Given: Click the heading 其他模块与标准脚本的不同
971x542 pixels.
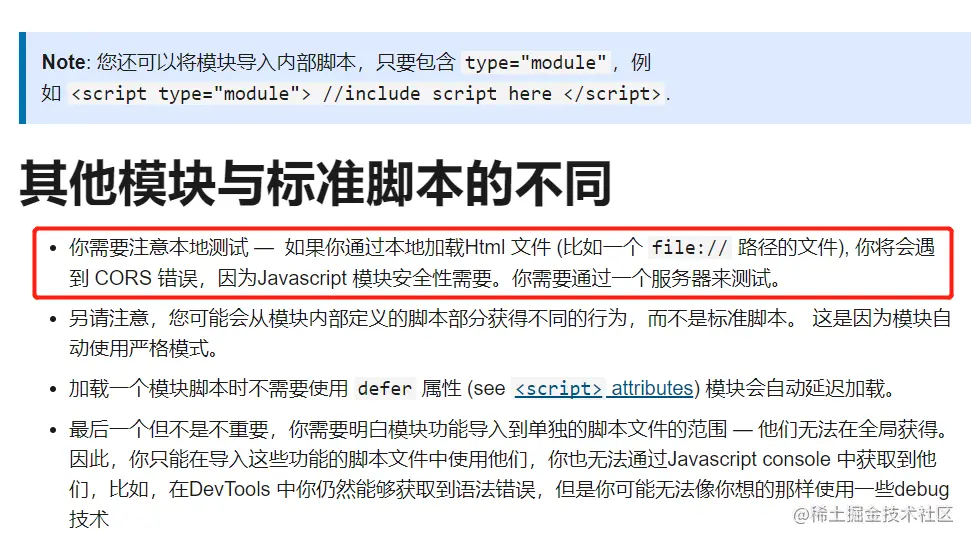Looking at the screenshot, I should pos(315,183).
